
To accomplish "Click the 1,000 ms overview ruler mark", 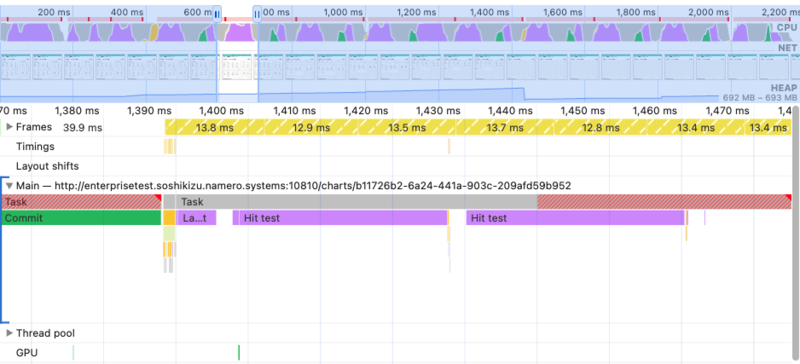I will point(342,13).
